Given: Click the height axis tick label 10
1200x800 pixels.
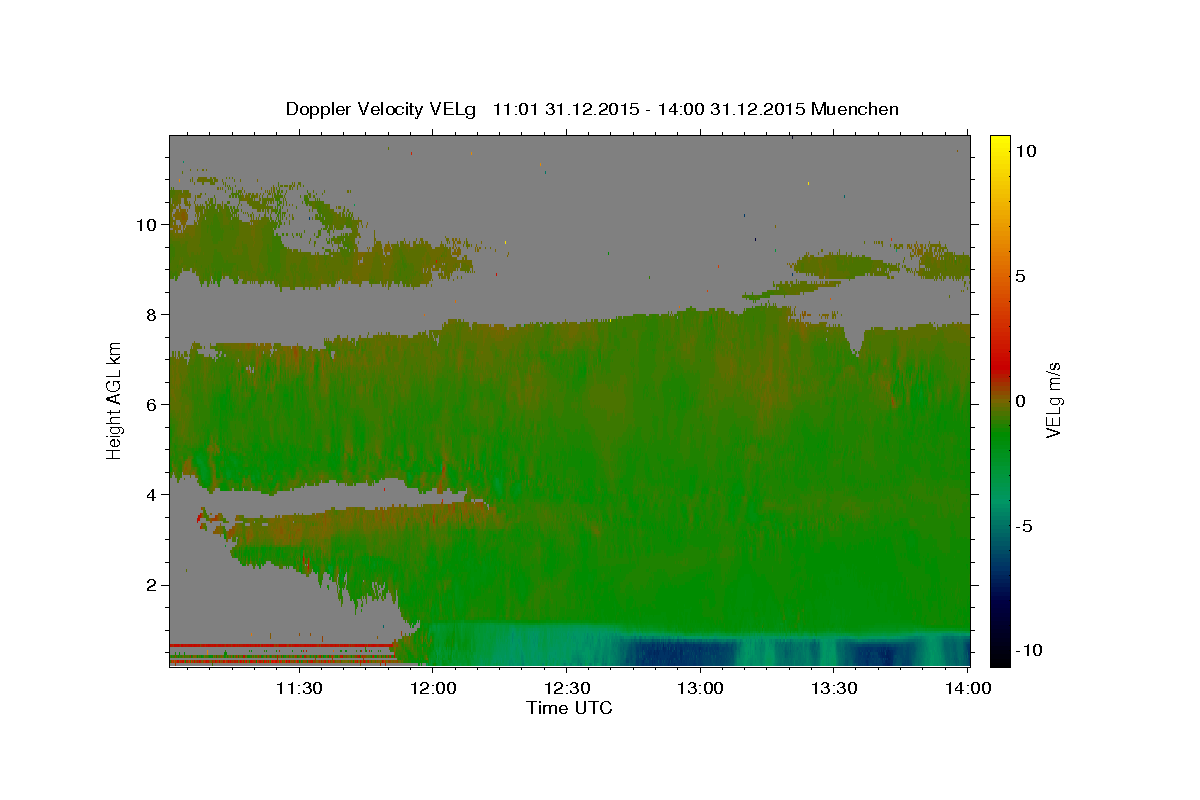Looking at the screenshot, I should coord(147,225).
